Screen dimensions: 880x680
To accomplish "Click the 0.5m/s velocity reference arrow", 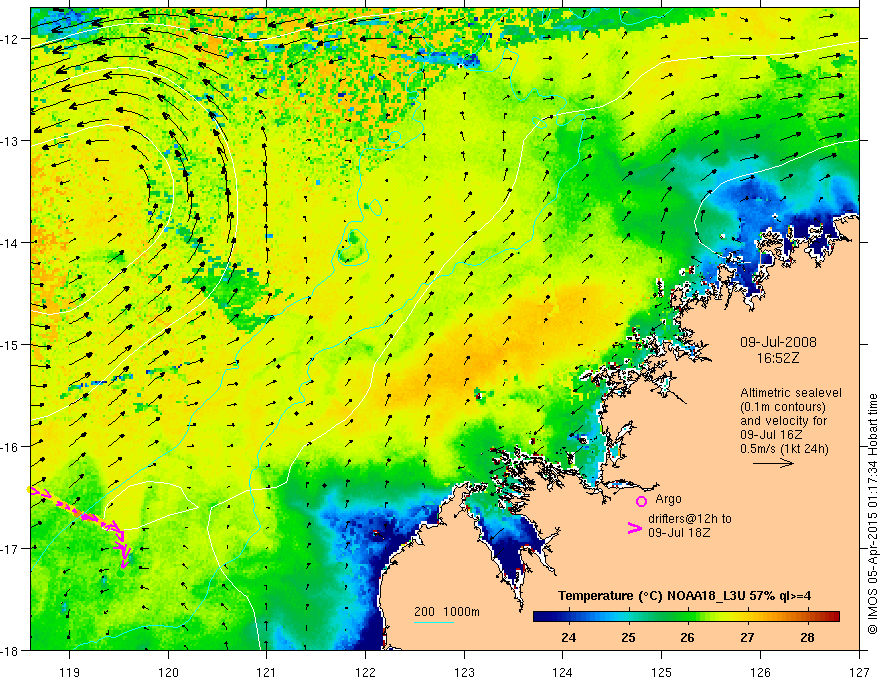I will click(773, 463).
